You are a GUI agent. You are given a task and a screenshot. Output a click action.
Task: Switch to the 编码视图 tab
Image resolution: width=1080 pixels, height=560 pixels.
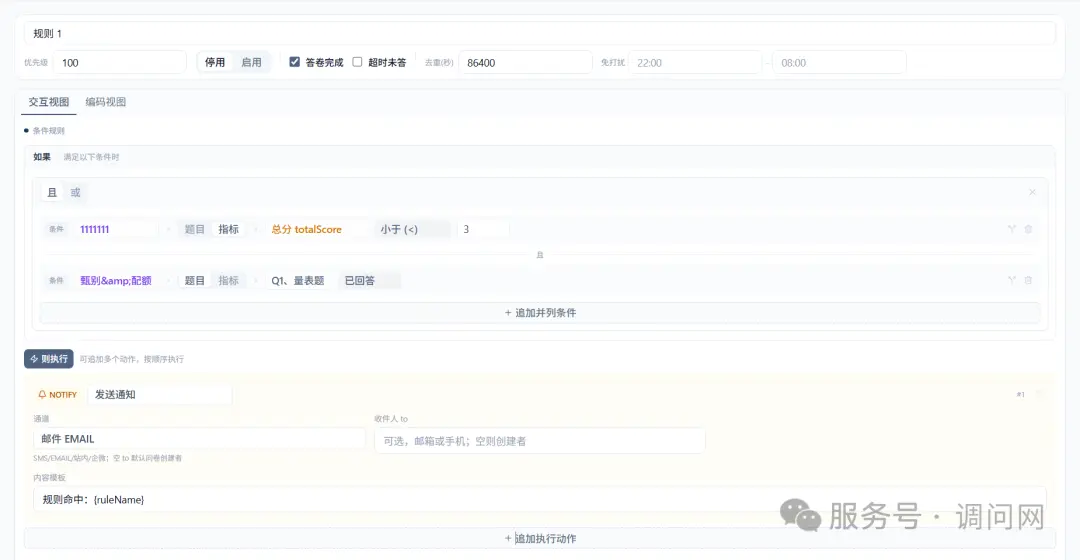[106, 102]
